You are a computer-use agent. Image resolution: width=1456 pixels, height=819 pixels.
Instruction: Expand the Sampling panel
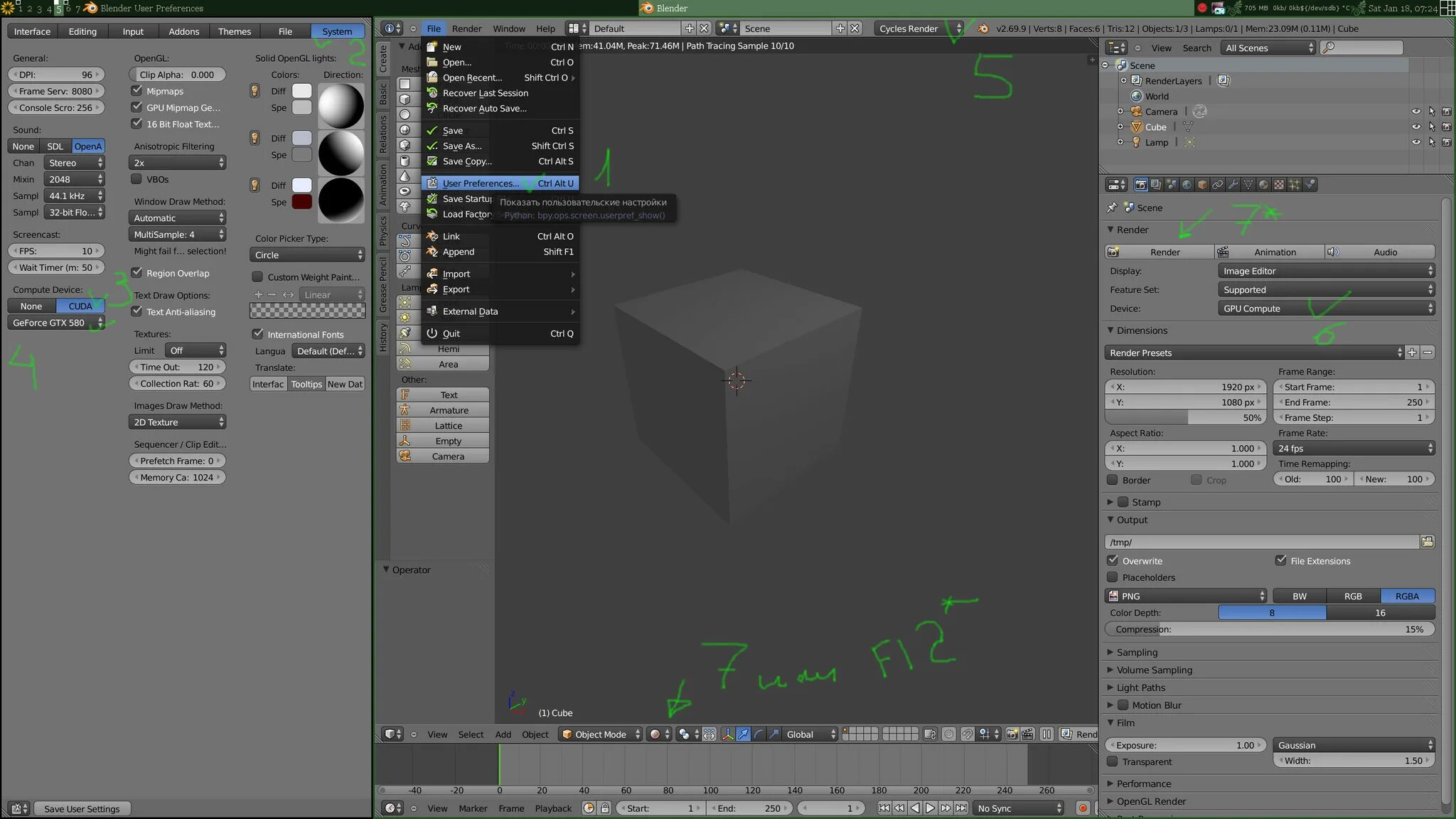click(1137, 652)
